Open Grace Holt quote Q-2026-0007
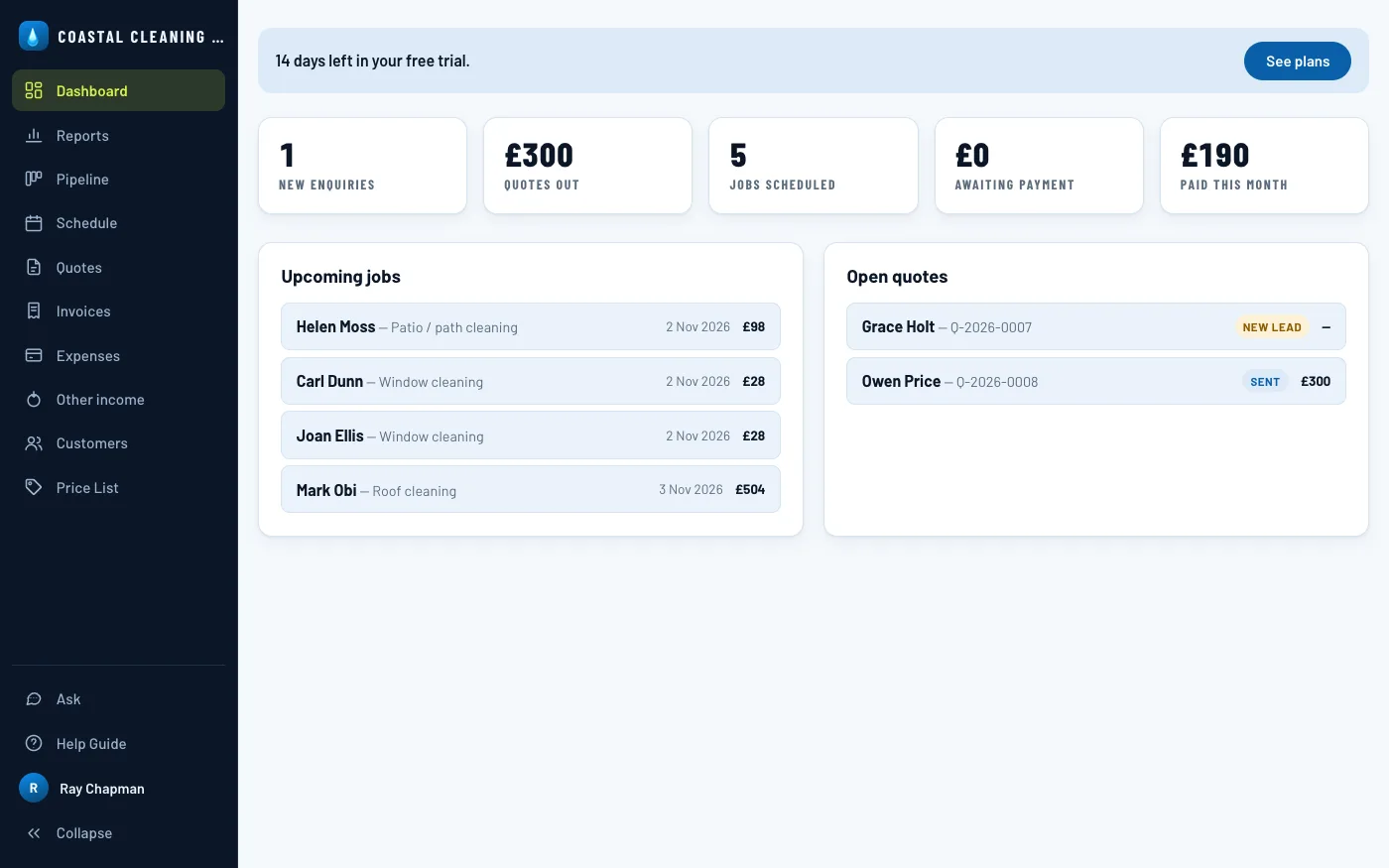1389x868 pixels. [1096, 326]
